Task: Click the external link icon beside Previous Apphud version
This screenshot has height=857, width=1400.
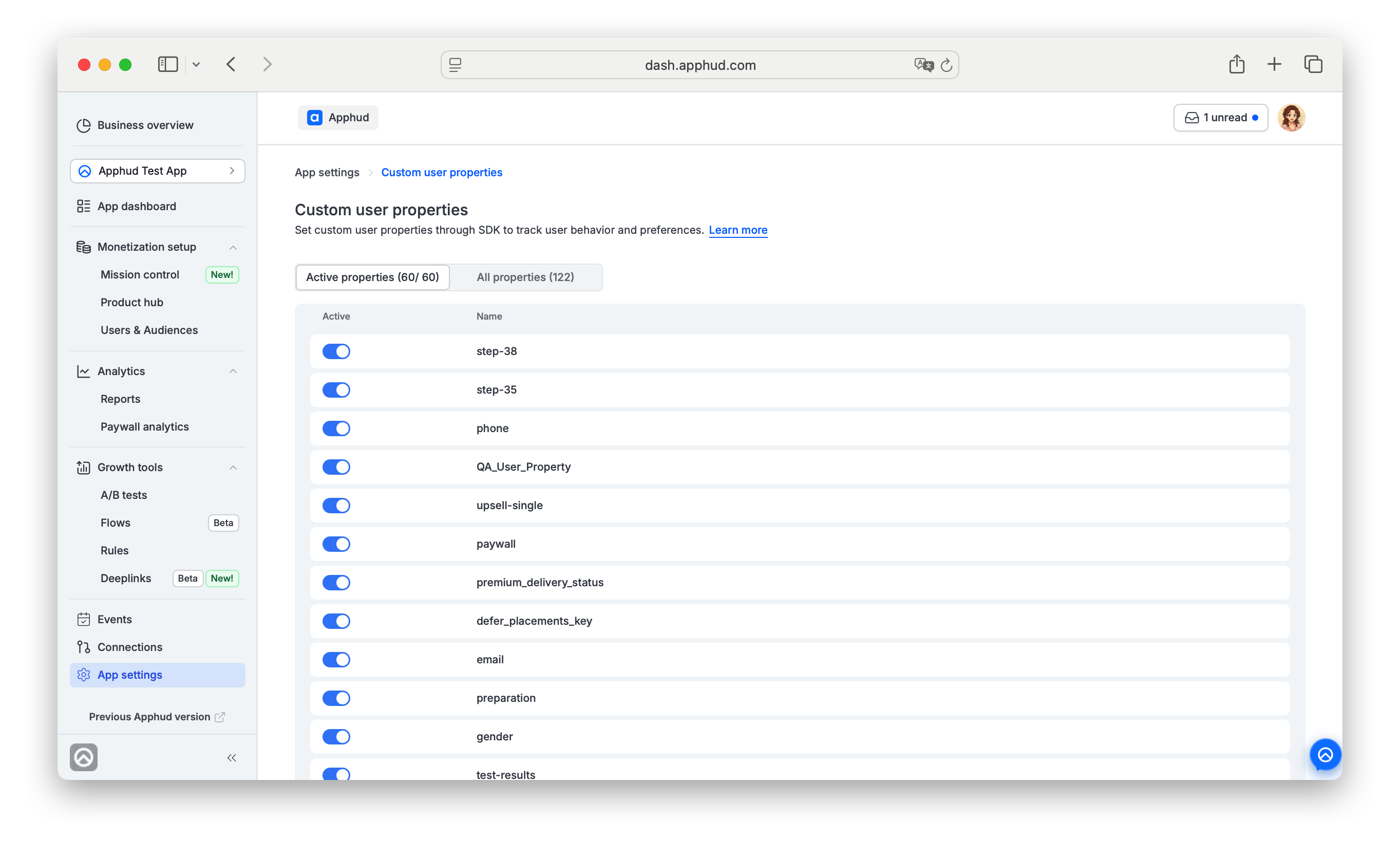Action: click(x=220, y=717)
